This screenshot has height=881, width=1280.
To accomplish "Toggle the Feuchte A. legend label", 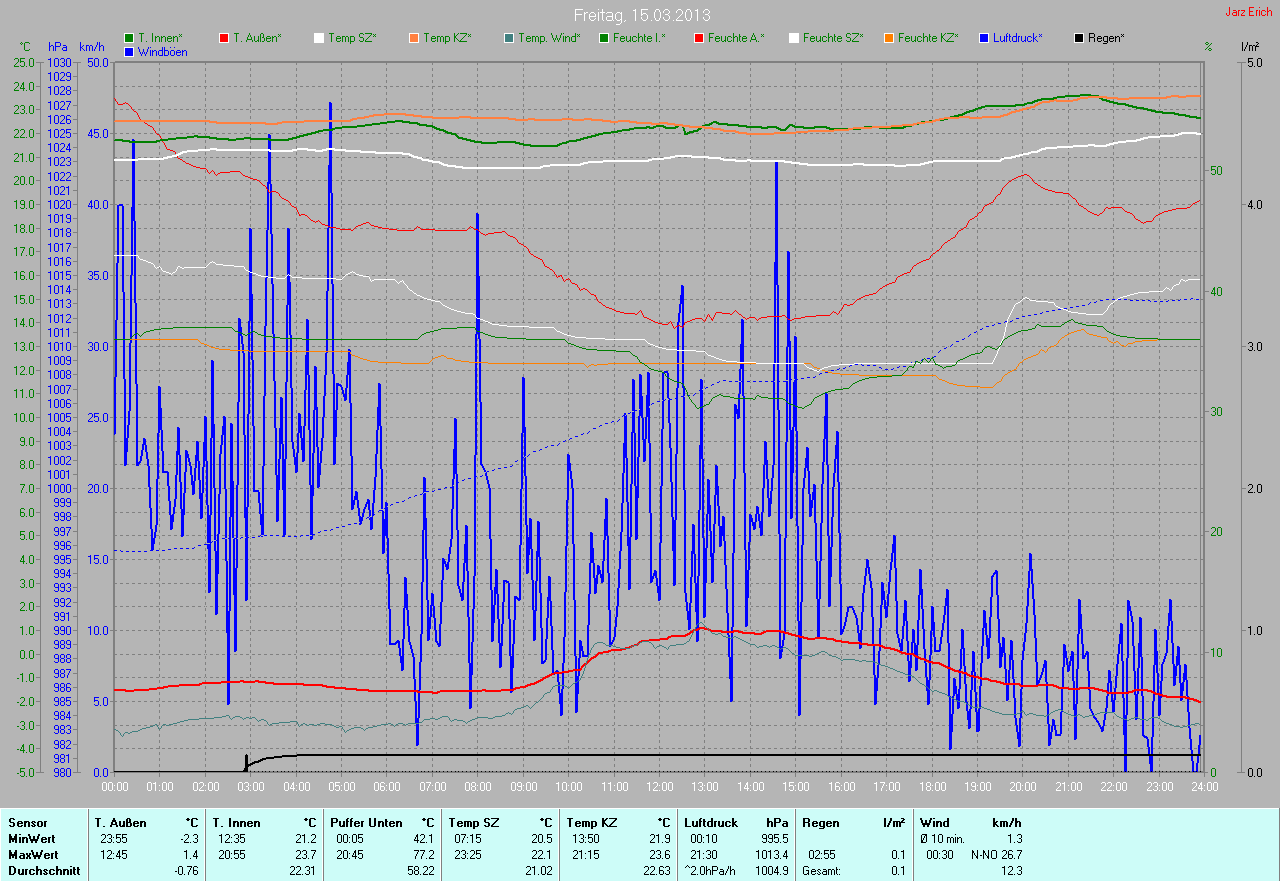I will point(735,38).
